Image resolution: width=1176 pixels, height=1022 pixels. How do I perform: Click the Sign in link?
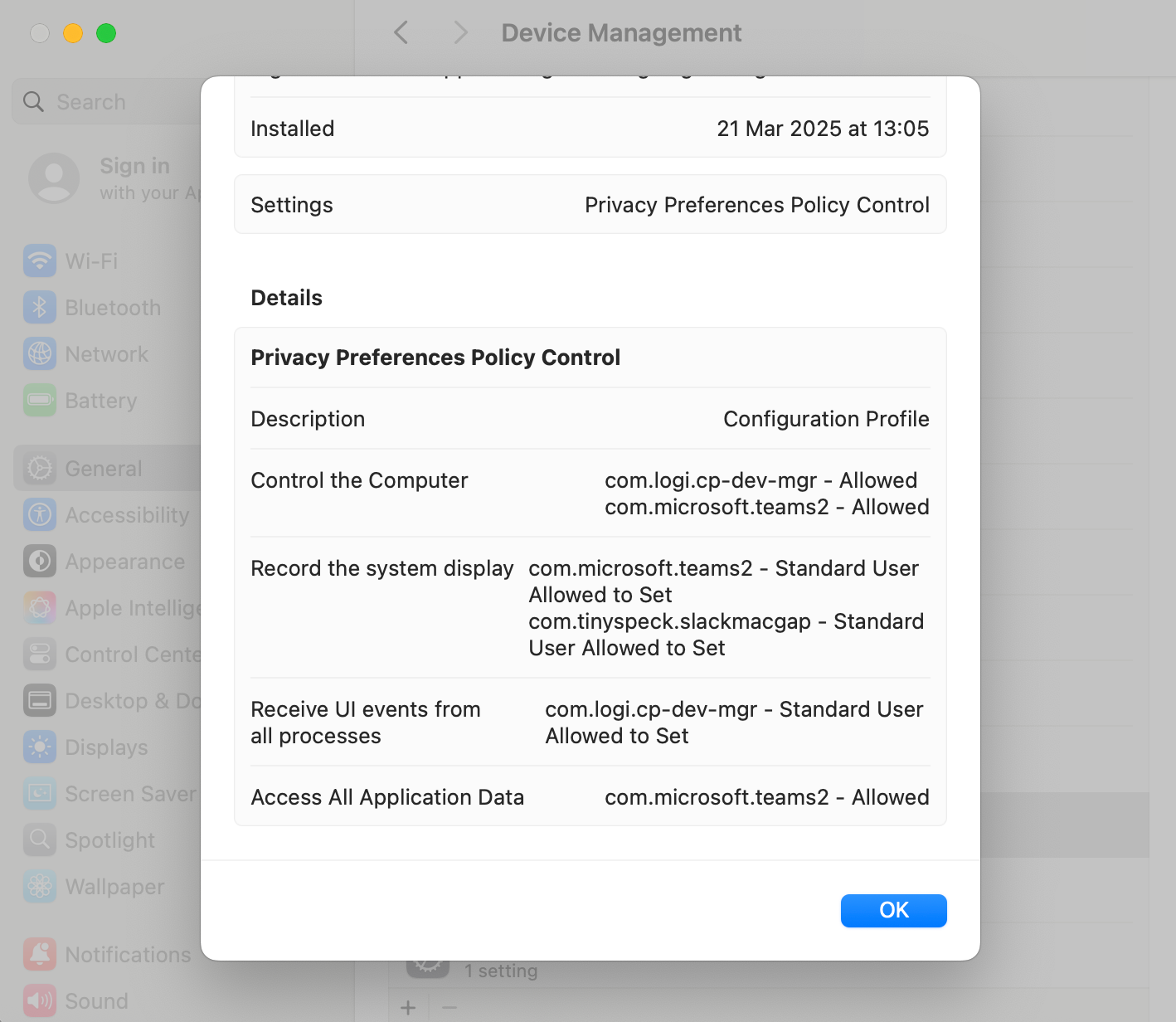point(134,166)
